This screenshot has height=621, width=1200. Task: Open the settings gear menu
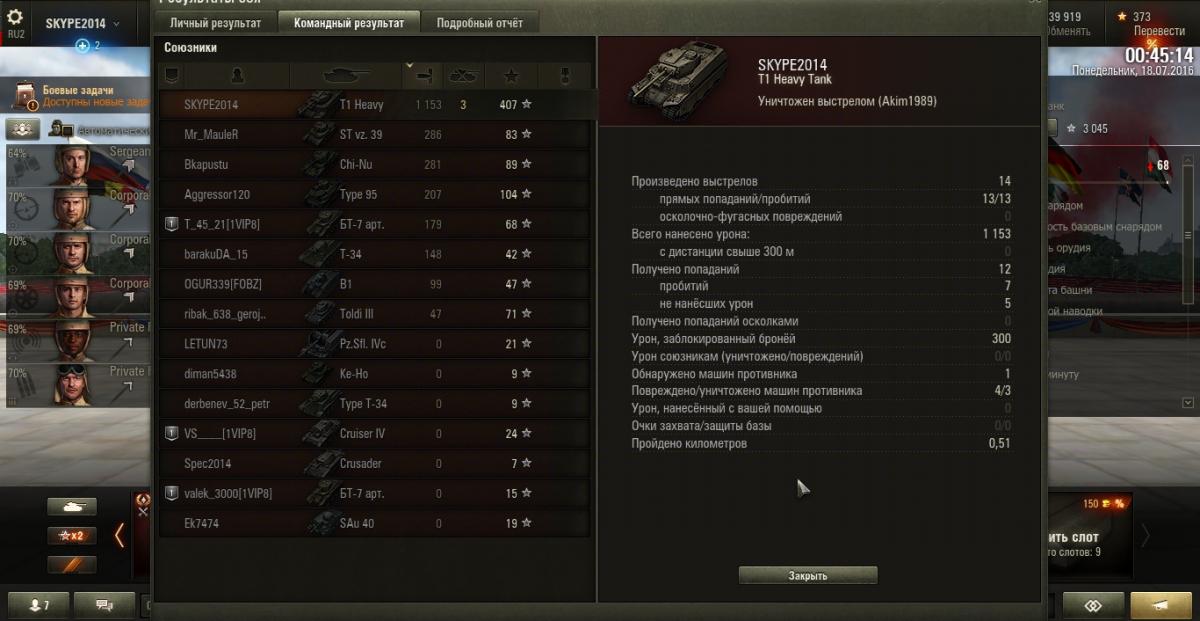click(x=15, y=17)
